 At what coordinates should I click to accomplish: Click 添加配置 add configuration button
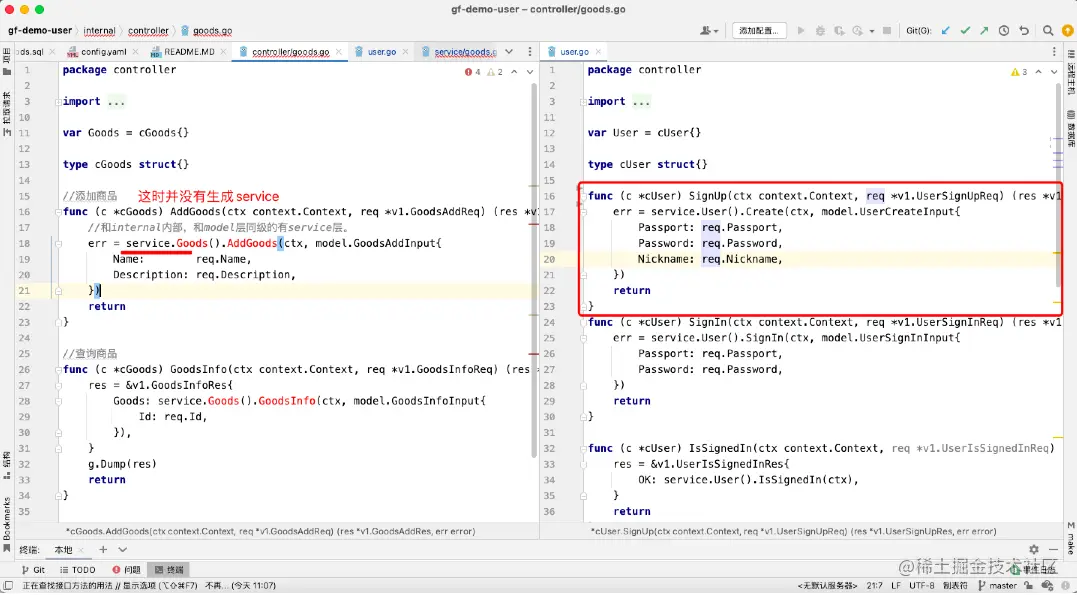759,31
